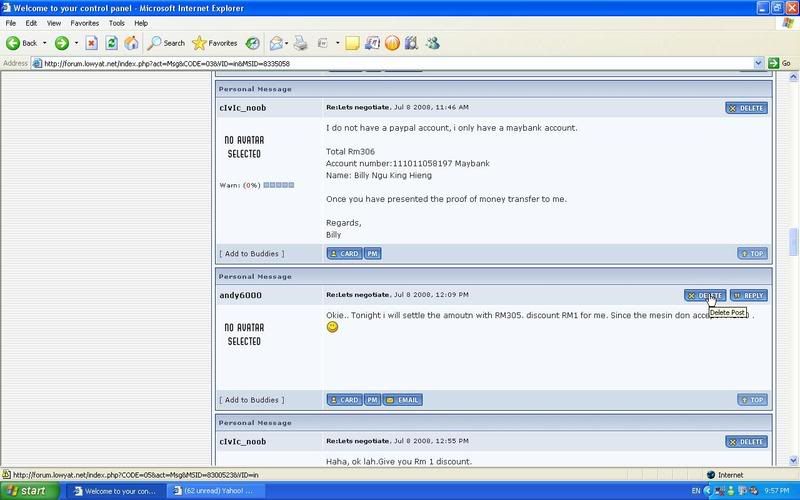800x500 pixels.
Task: Click the Search magnifier button
Action: (x=166, y=43)
